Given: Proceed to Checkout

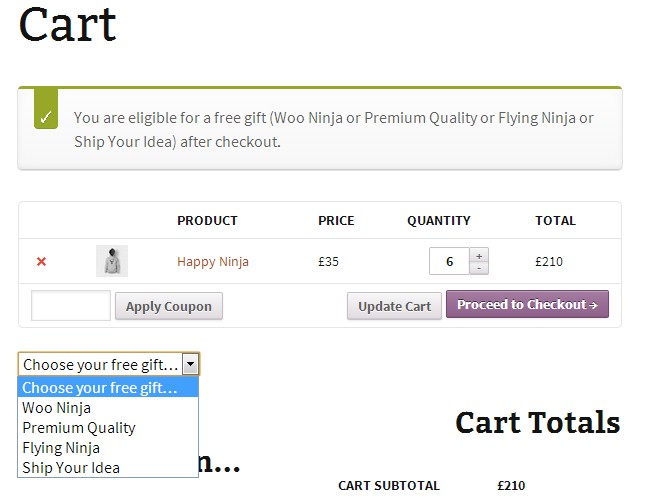Looking at the screenshot, I should pos(527,305).
